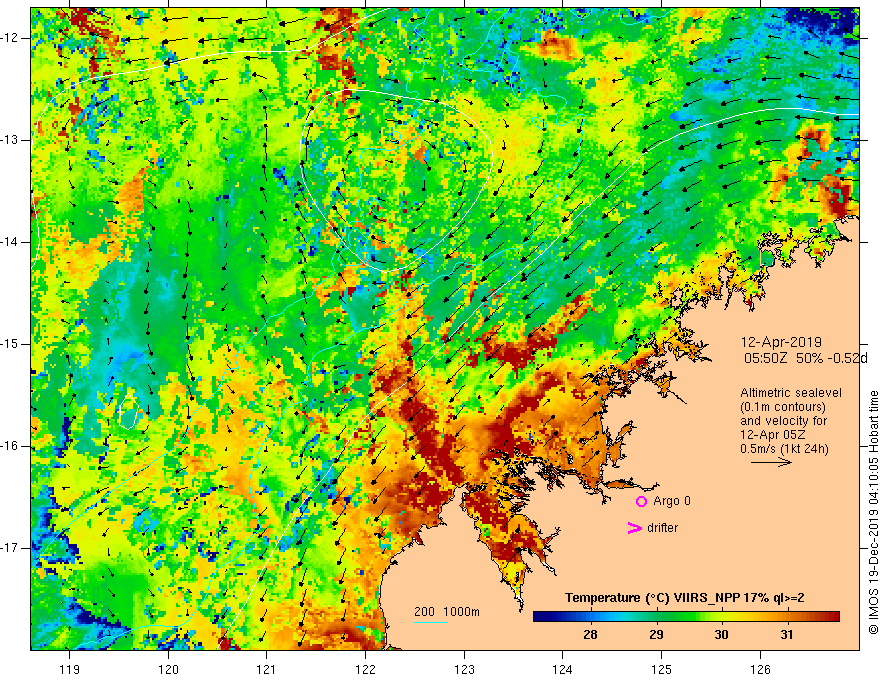Viewport: 880px width, 680px height.
Task: Click the 'drifter' legend label
Action: (x=662, y=528)
